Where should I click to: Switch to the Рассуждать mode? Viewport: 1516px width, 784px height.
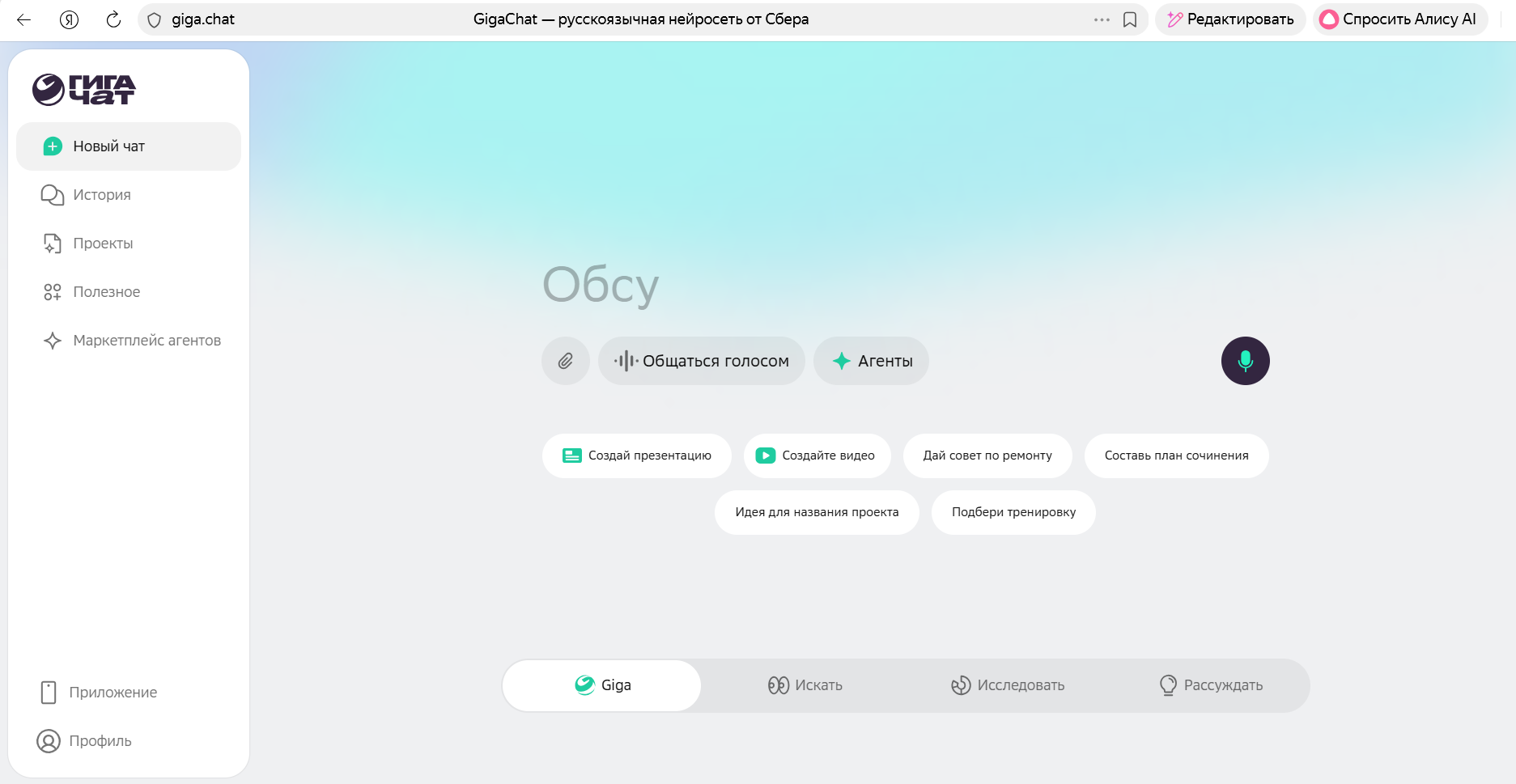coord(1211,685)
